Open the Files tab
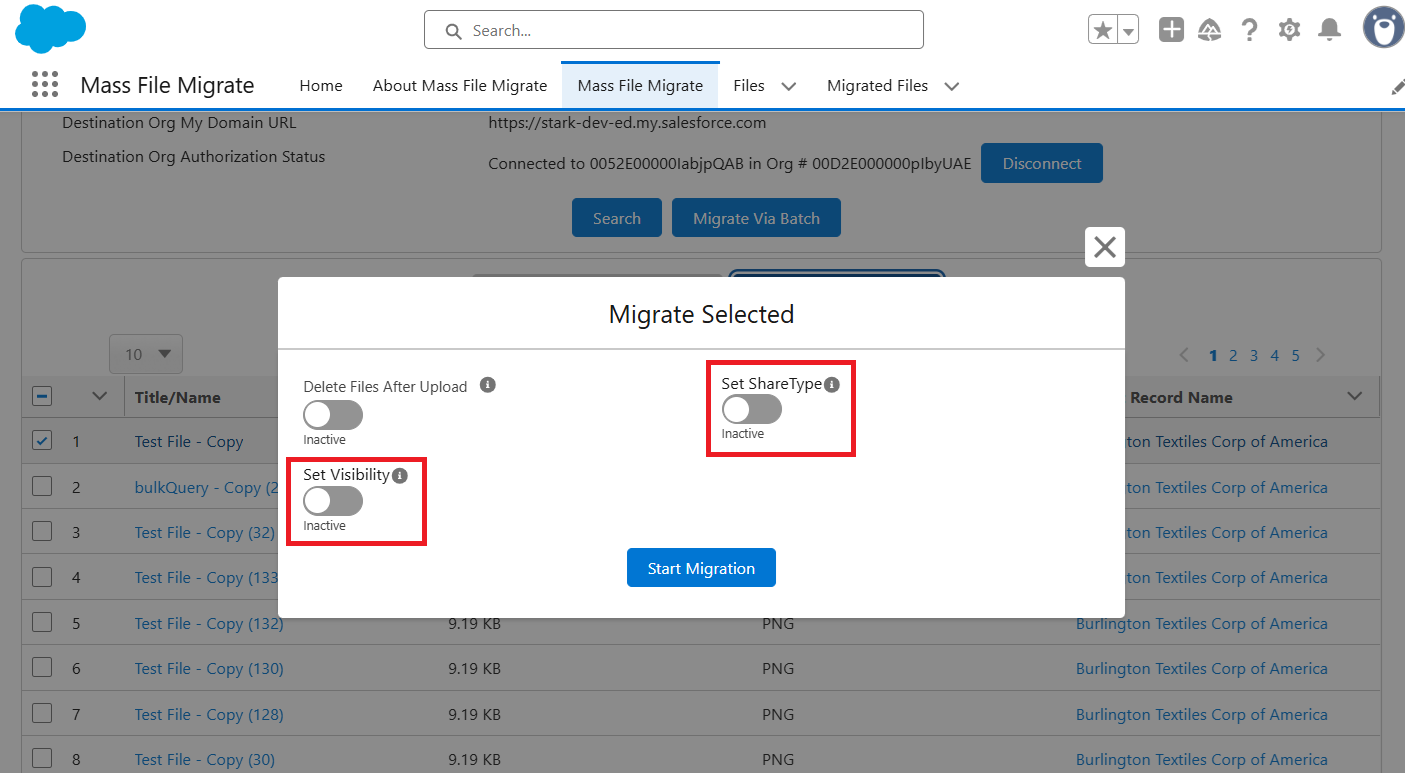The width and height of the screenshot is (1405, 773). click(749, 86)
